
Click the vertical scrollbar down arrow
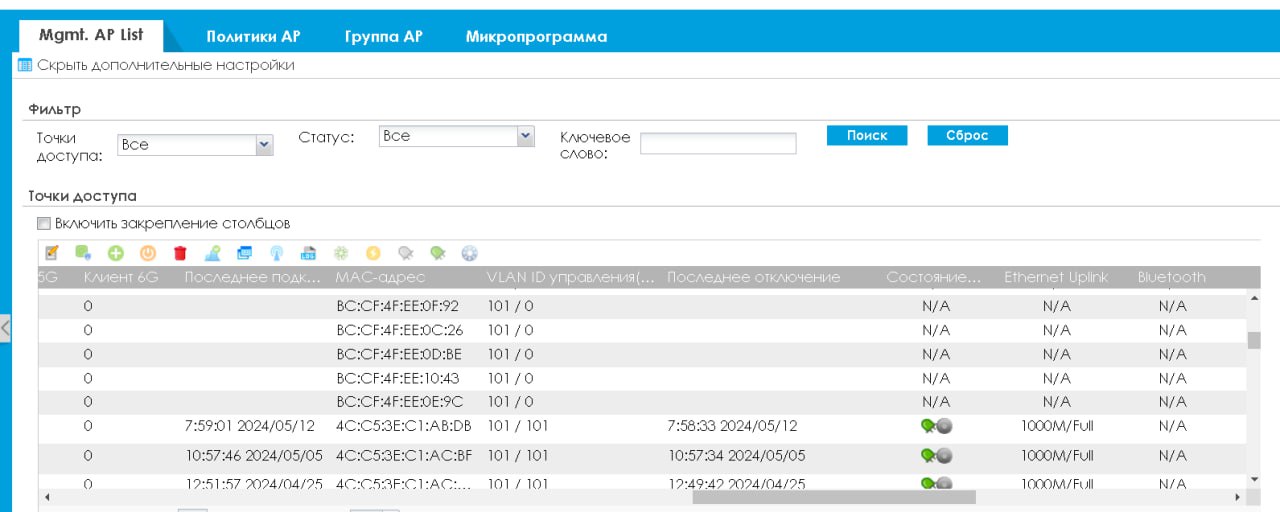(1254, 479)
